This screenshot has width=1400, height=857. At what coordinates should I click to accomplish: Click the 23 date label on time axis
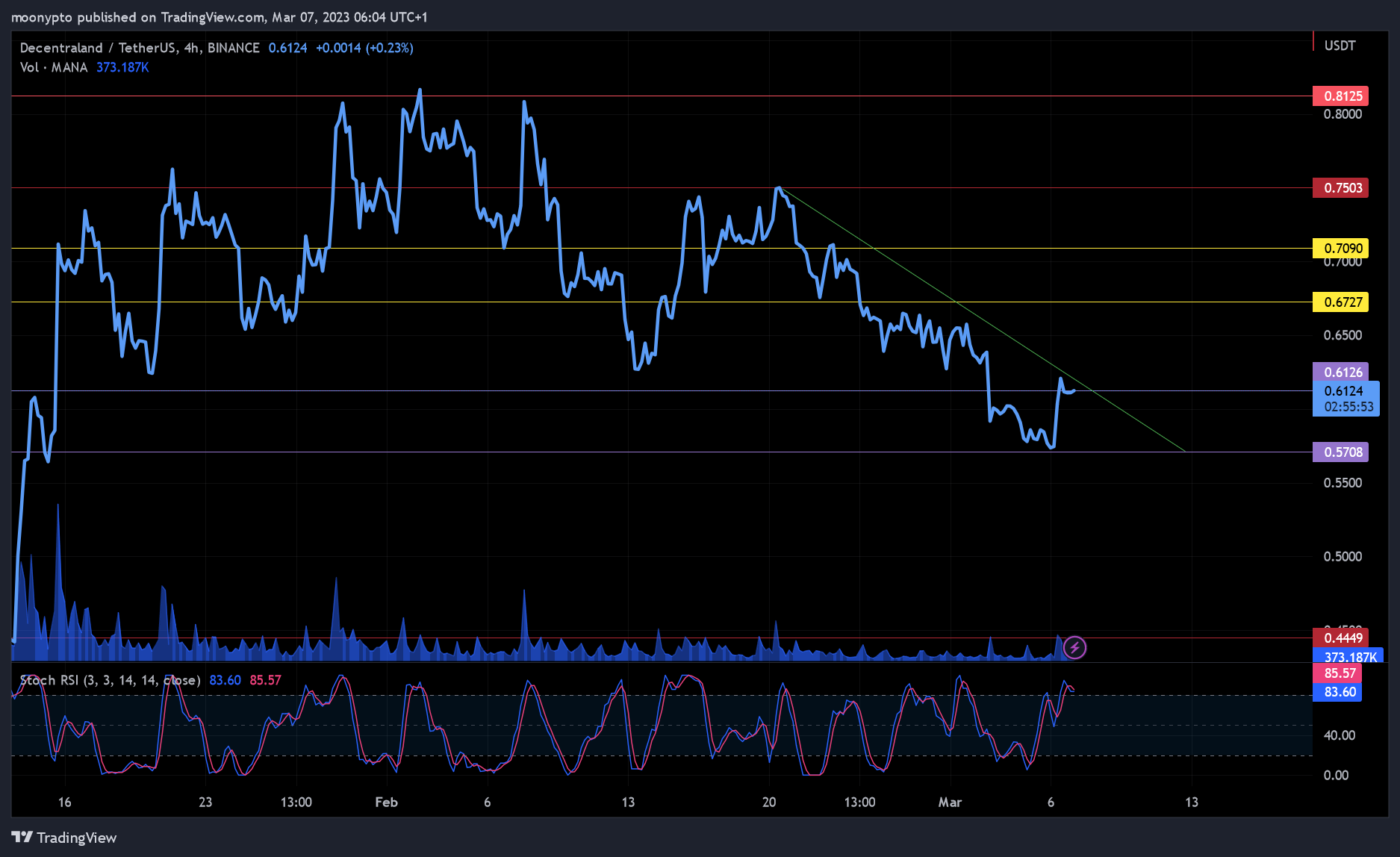[205, 802]
